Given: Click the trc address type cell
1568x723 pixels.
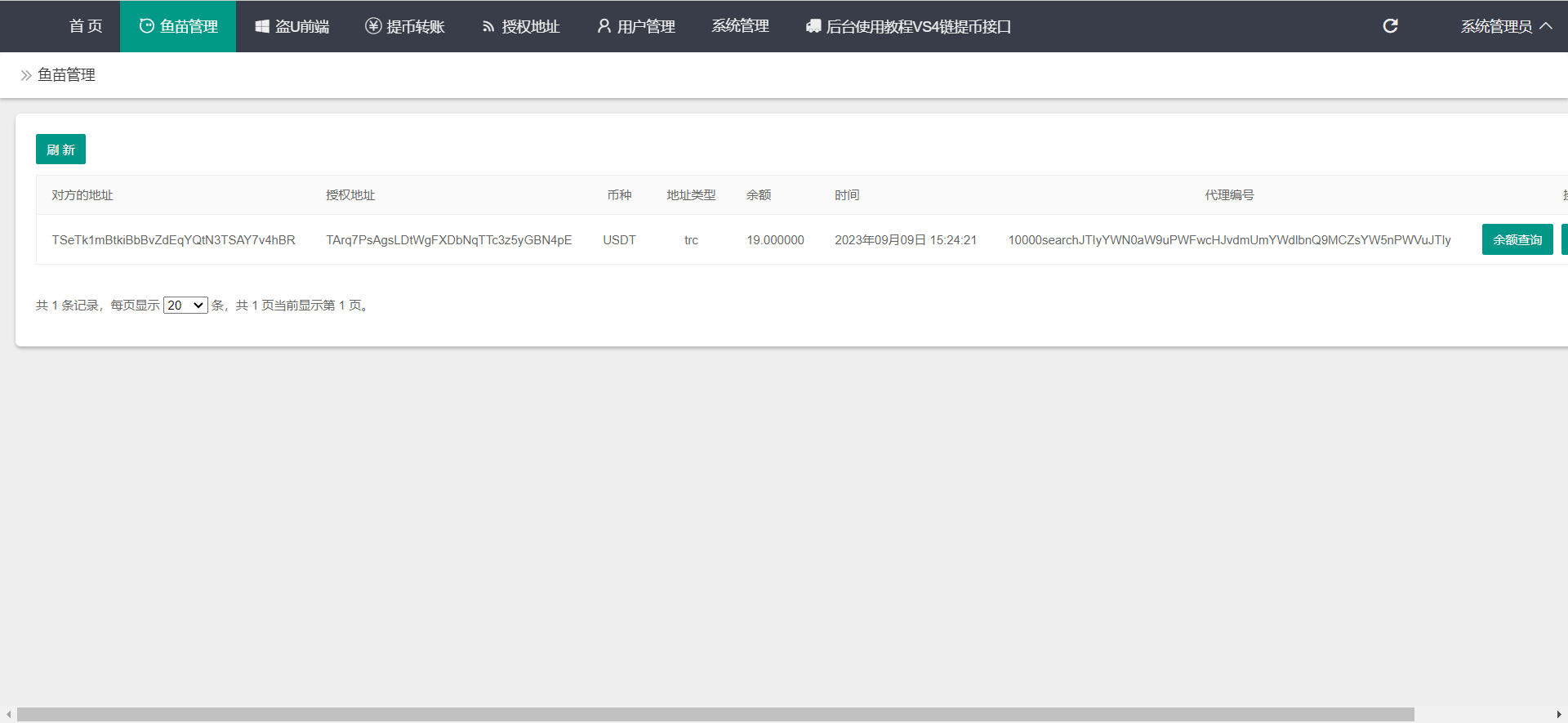Looking at the screenshot, I should (x=691, y=240).
